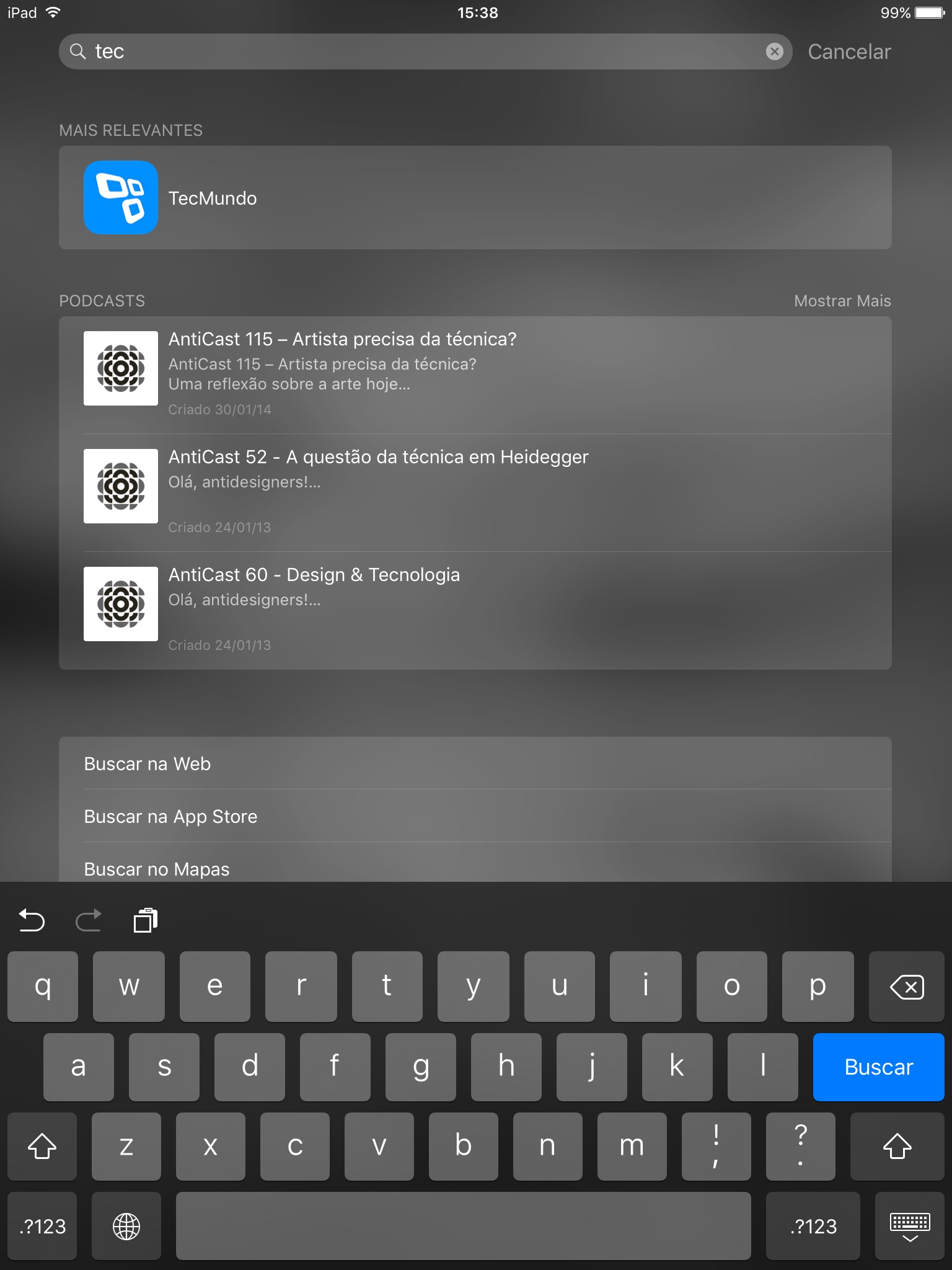Tap the c key
Screen dimensions: 952x1270
click(x=295, y=1146)
